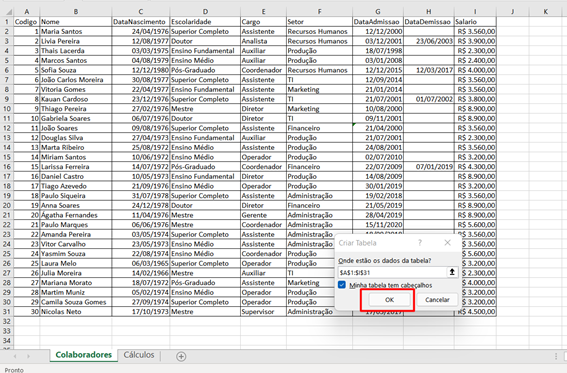
Task: Select the cell 'João Carlos Moreira'
Action: (x=76, y=80)
